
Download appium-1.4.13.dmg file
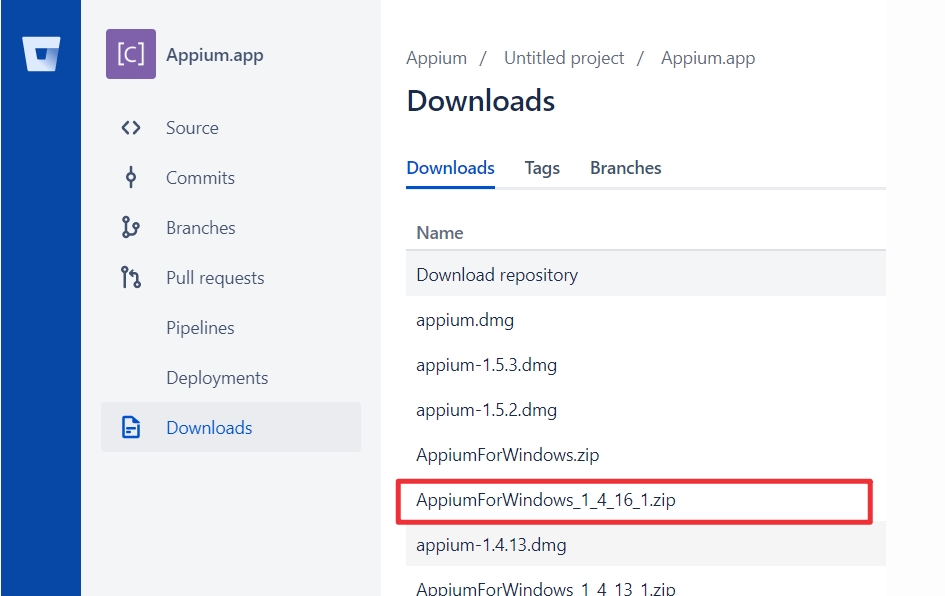pyautogui.click(x=491, y=545)
